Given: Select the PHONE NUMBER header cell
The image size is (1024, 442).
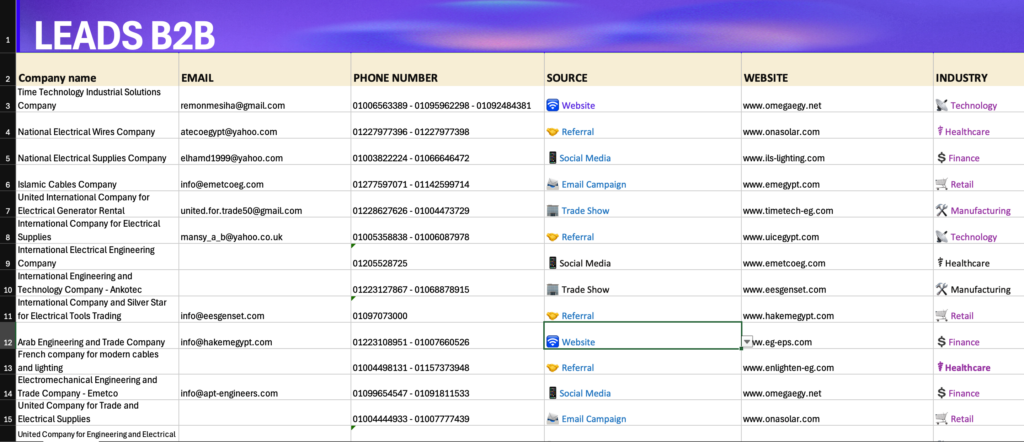Looking at the screenshot, I should (x=447, y=69).
